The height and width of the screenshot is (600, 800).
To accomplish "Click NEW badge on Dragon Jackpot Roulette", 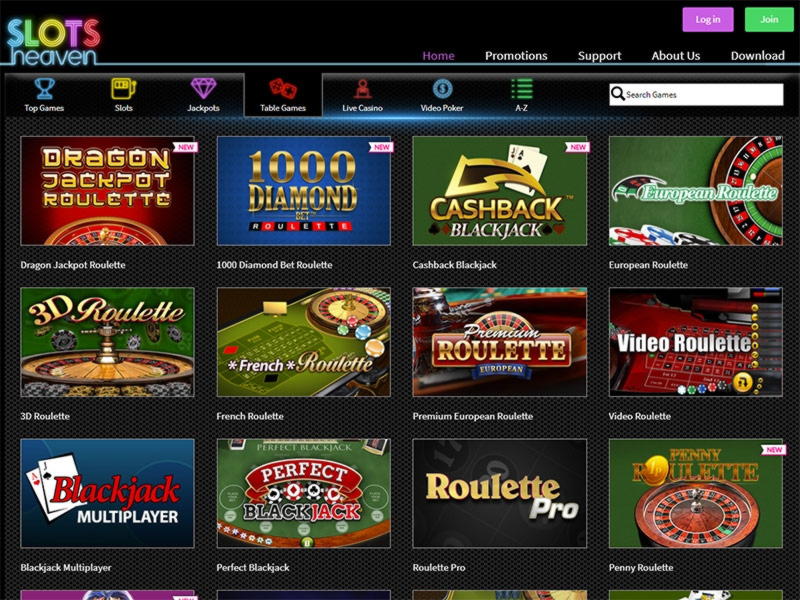I will click(x=186, y=147).
